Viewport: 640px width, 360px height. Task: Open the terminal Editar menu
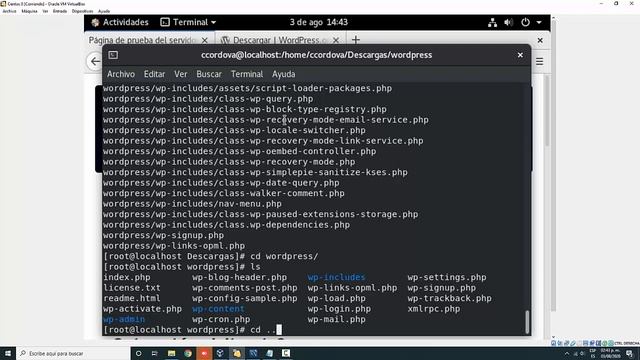tap(154, 74)
